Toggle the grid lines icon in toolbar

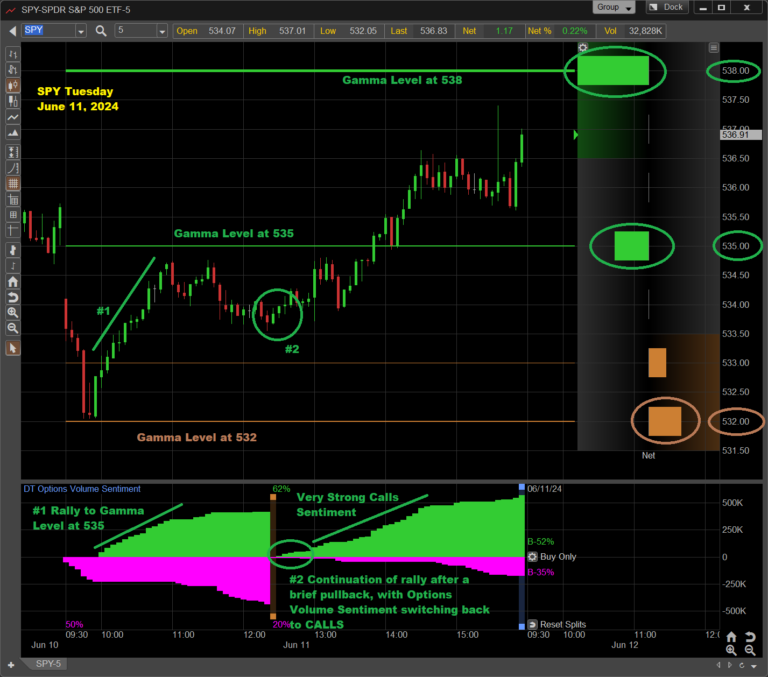tap(12, 184)
